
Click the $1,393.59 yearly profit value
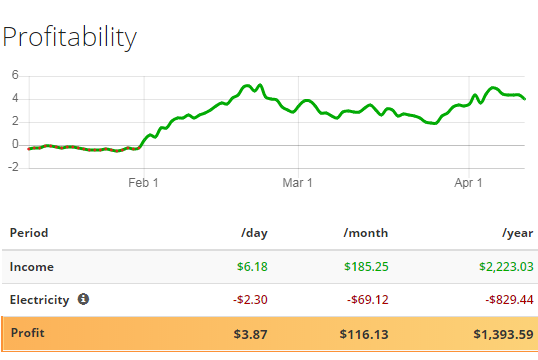pyautogui.click(x=503, y=334)
